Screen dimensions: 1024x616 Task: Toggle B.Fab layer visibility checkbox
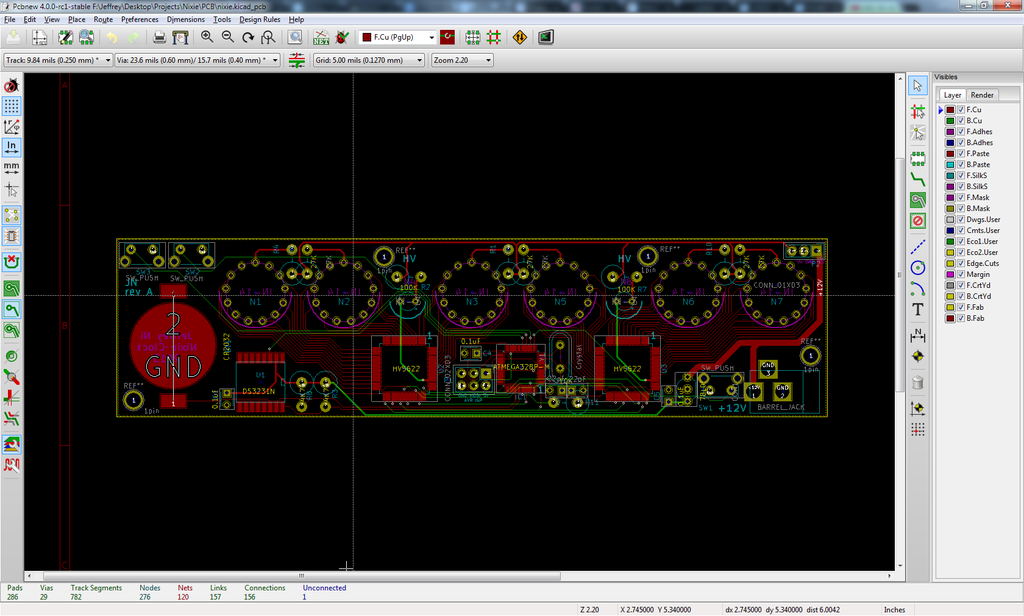tap(961, 318)
